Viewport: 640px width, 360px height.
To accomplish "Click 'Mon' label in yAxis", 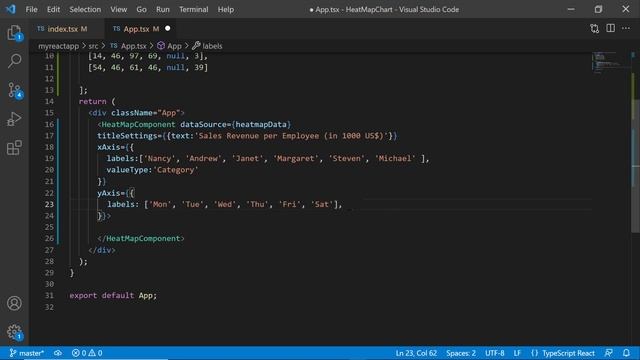I will click(160, 204).
